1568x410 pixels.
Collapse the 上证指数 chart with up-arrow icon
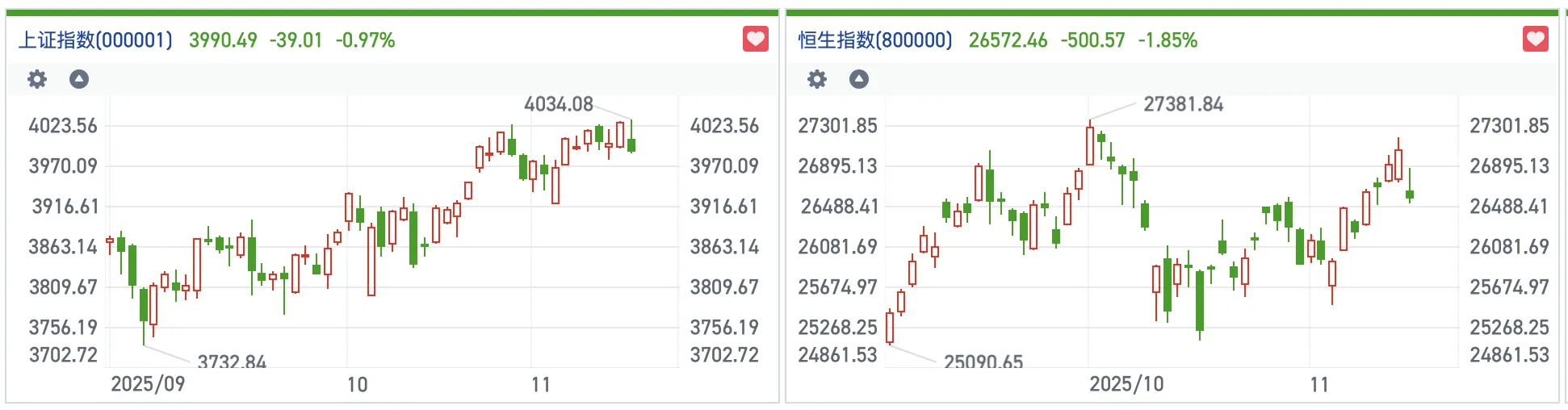coord(79,79)
